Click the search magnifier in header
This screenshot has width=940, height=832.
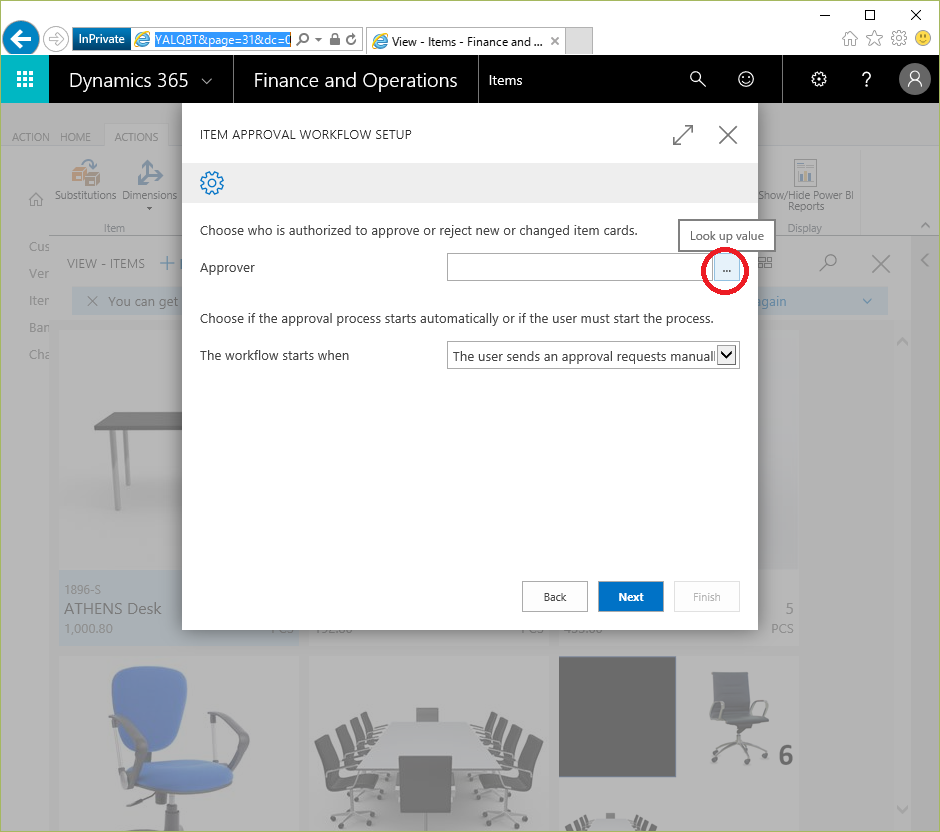[x=698, y=80]
